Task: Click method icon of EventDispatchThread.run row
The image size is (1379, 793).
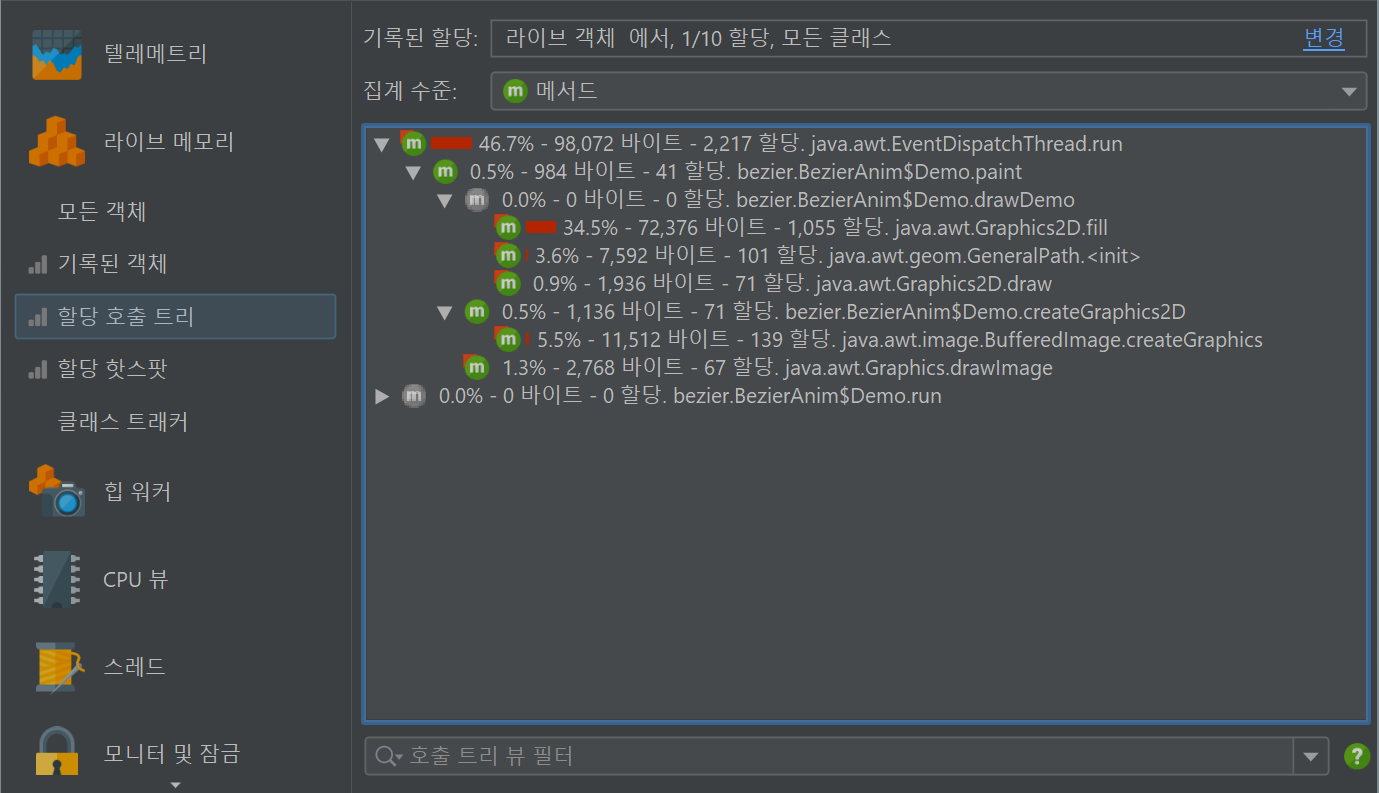Action: tap(413, 143)
